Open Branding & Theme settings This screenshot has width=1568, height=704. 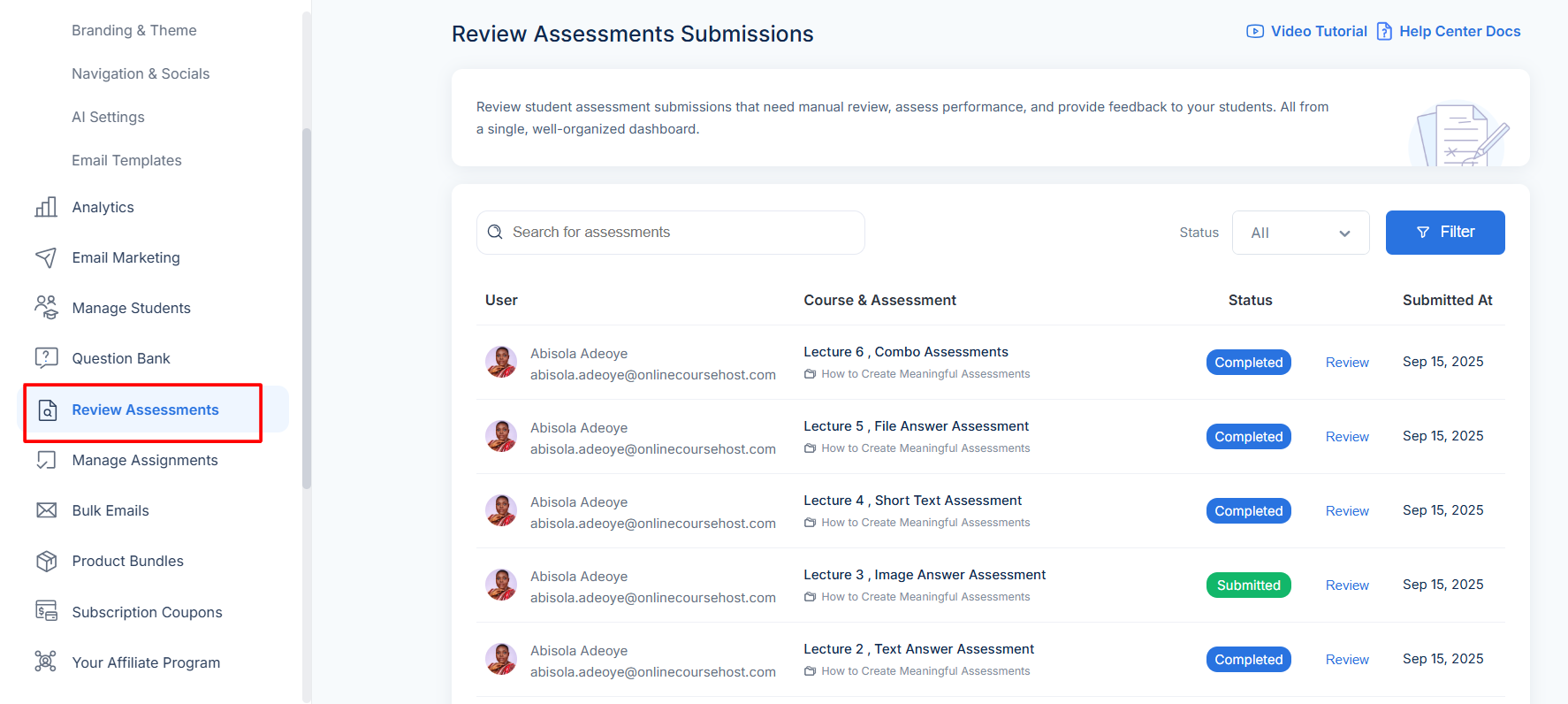(134, 30)
